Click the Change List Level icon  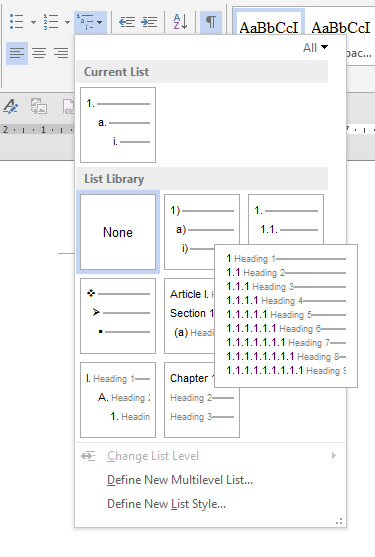(88, 456)
